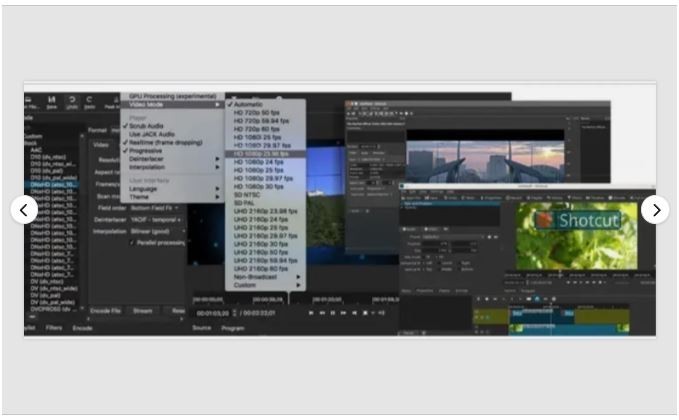The width and height of the screenshot is (679, 420).
Task: Skip to the end in left player controls
Action: (x=355, y=313)
